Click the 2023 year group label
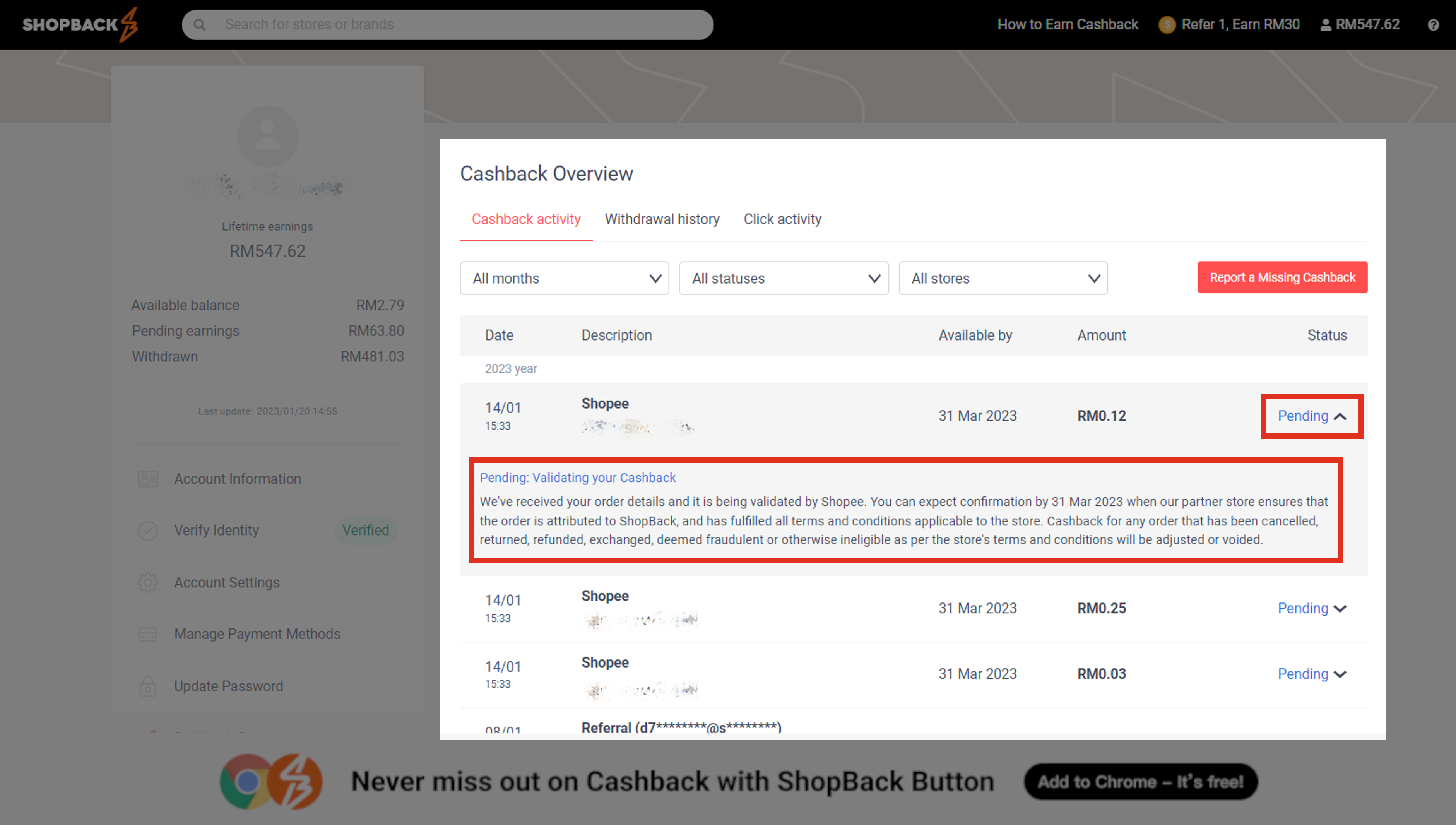The width and height of the screenshot is (1456, 825). [x=510, y=369]
